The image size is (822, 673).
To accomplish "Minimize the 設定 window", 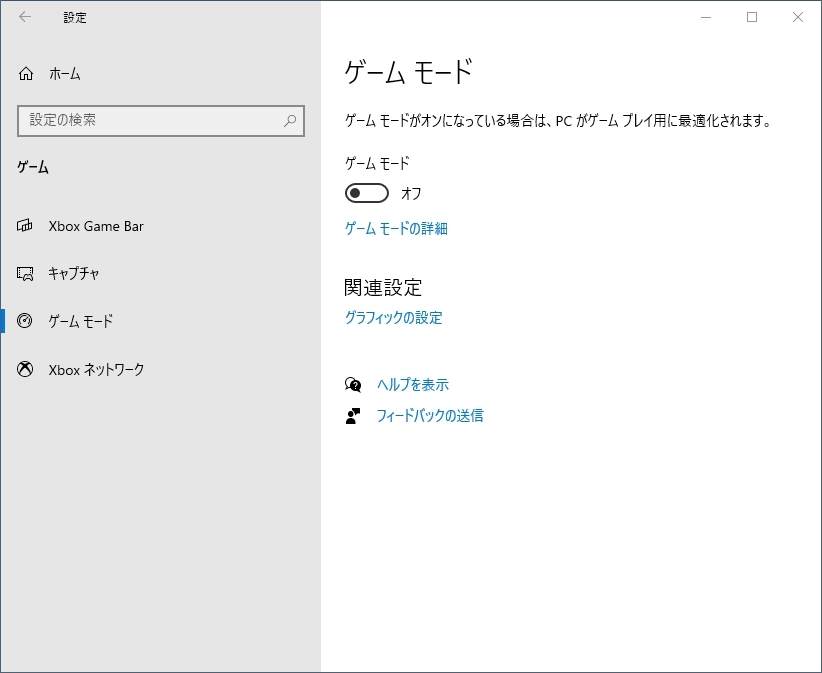I will [706, 17].
